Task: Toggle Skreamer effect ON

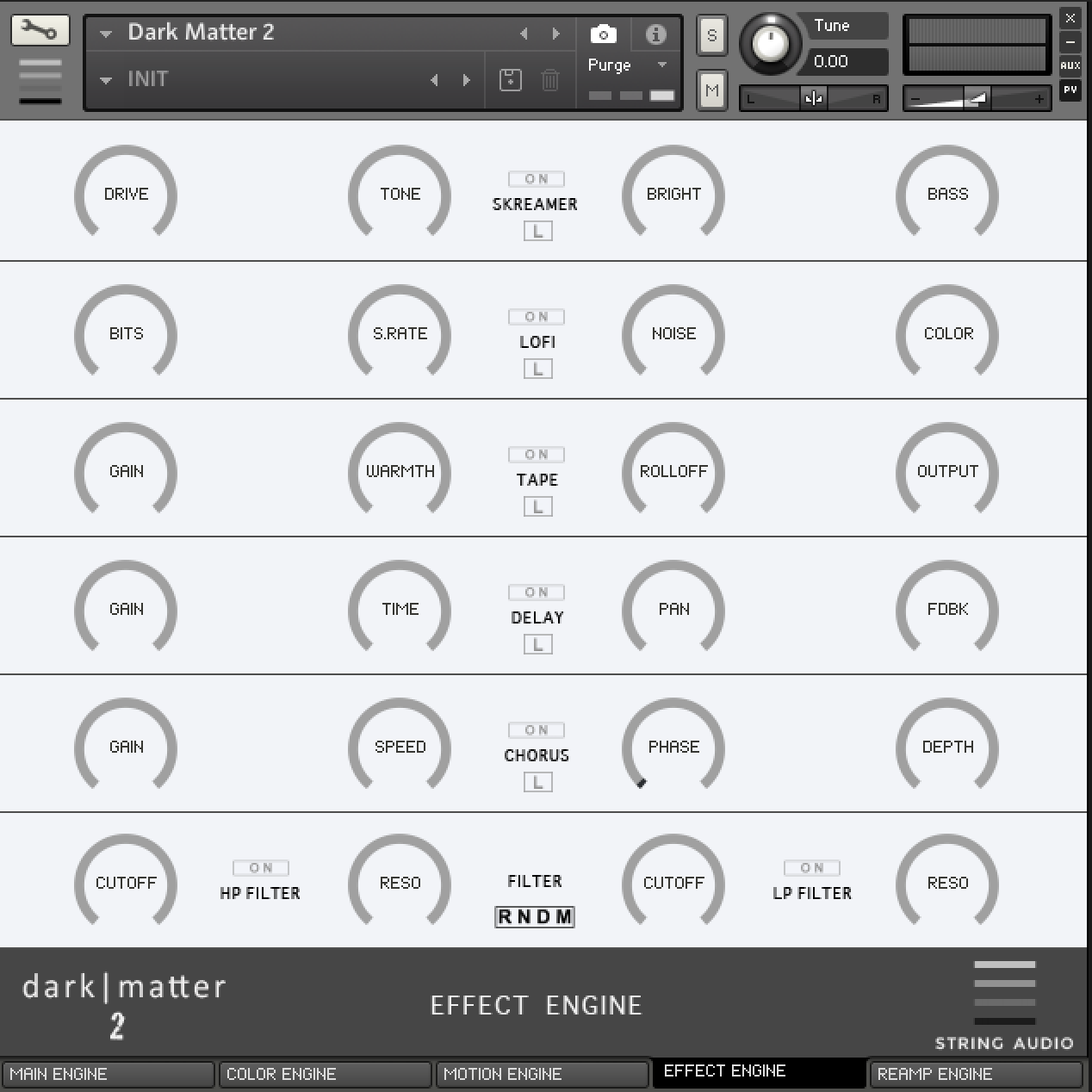Action: click(536, 179)
